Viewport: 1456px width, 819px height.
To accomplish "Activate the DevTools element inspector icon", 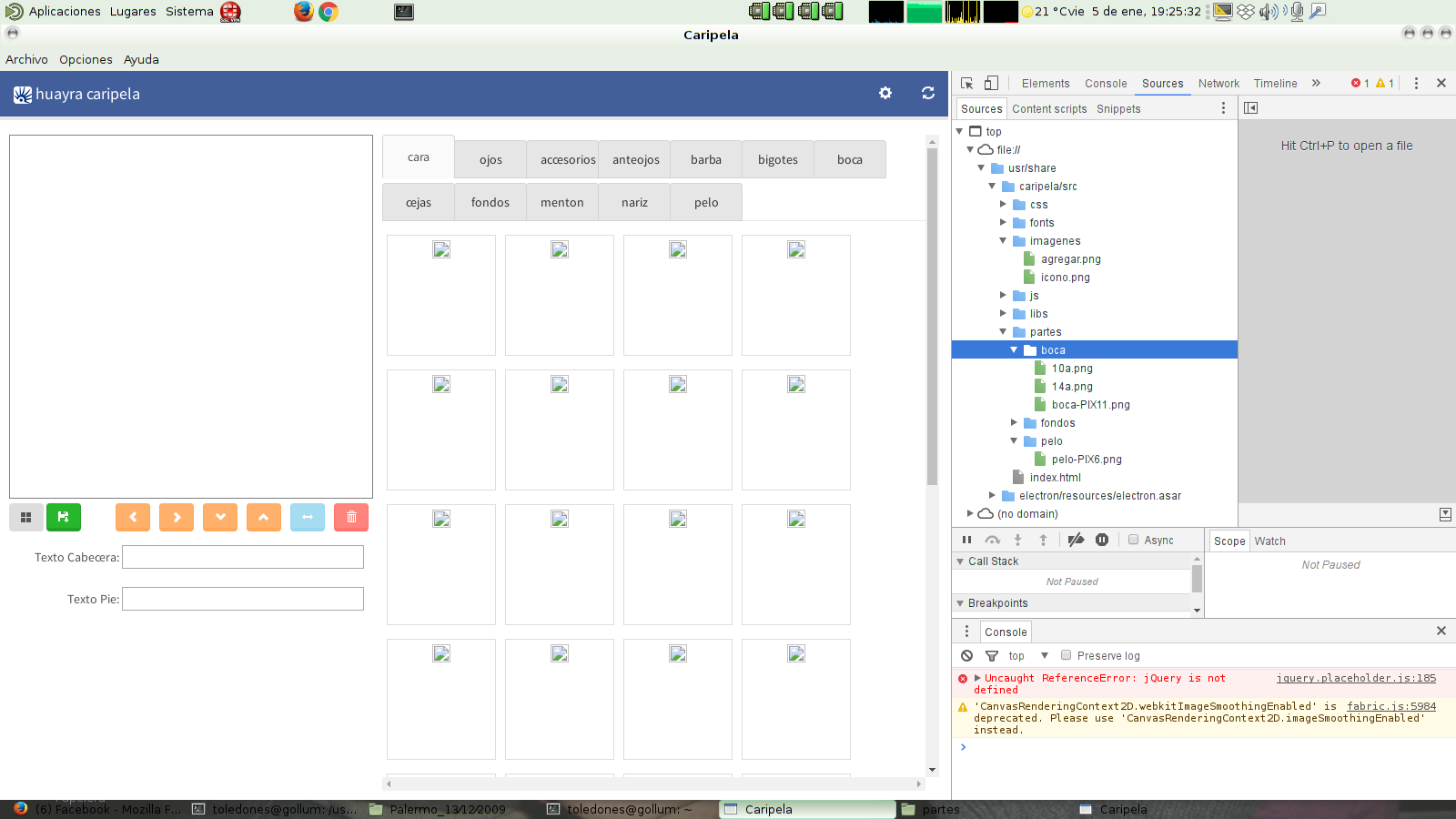I will pos(967,83).
